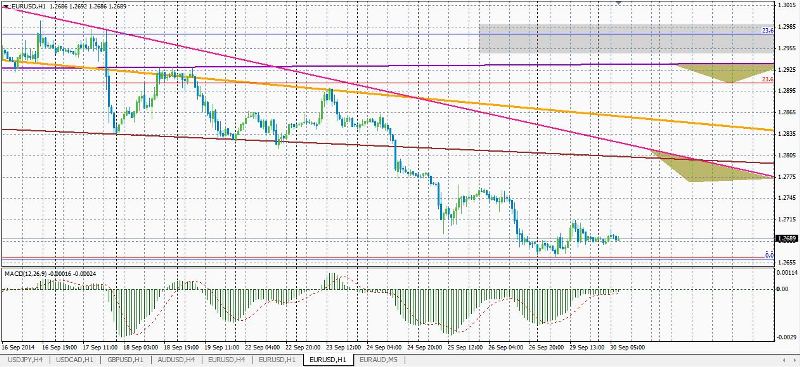Click the active bold EURUSD,H1 tab
Screen dimensions: 800x367
(x=328, y=359)
